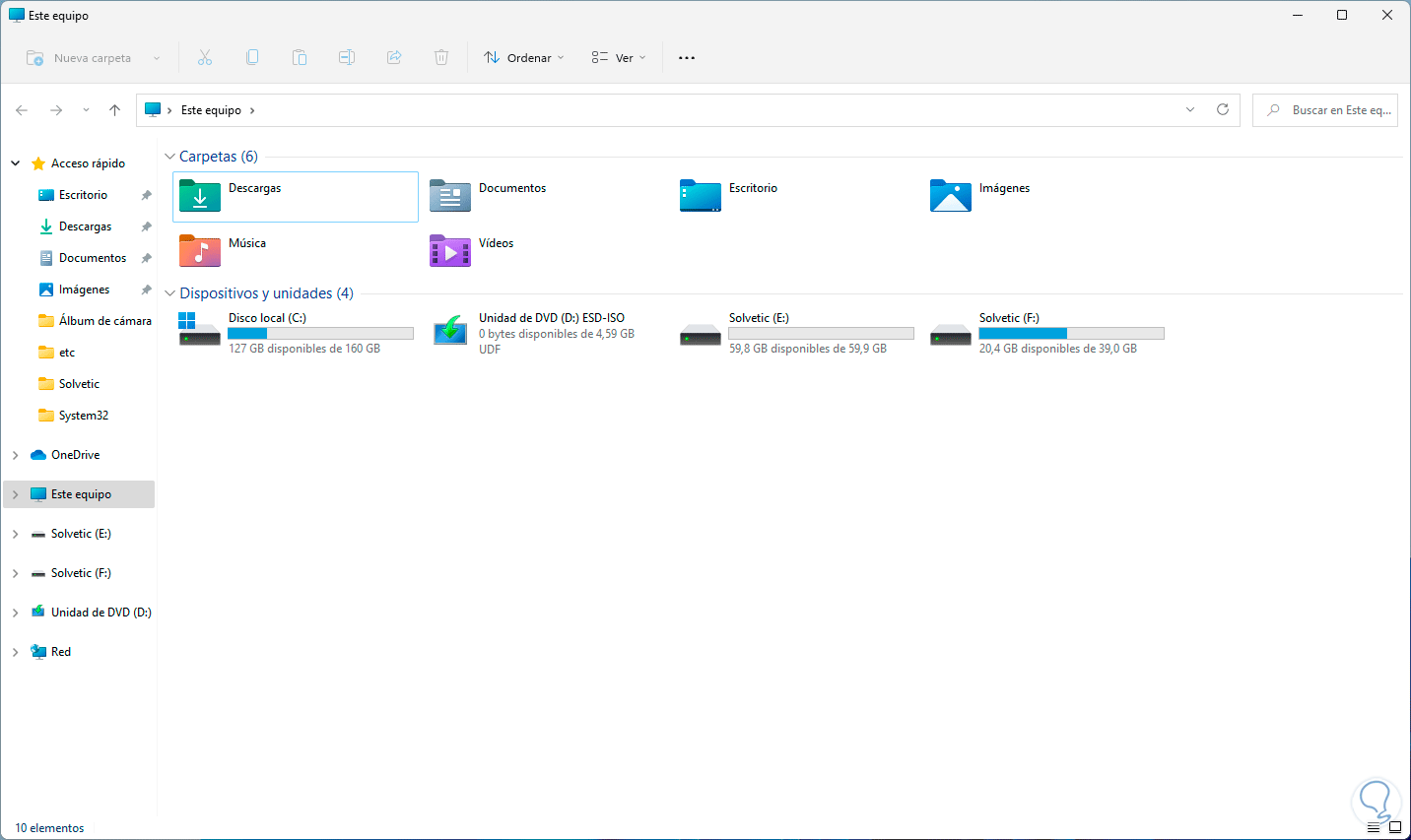This screenshot has height=840, width=1411.
Task: Go up one level with up arrow
Action: tap(114, 110)
